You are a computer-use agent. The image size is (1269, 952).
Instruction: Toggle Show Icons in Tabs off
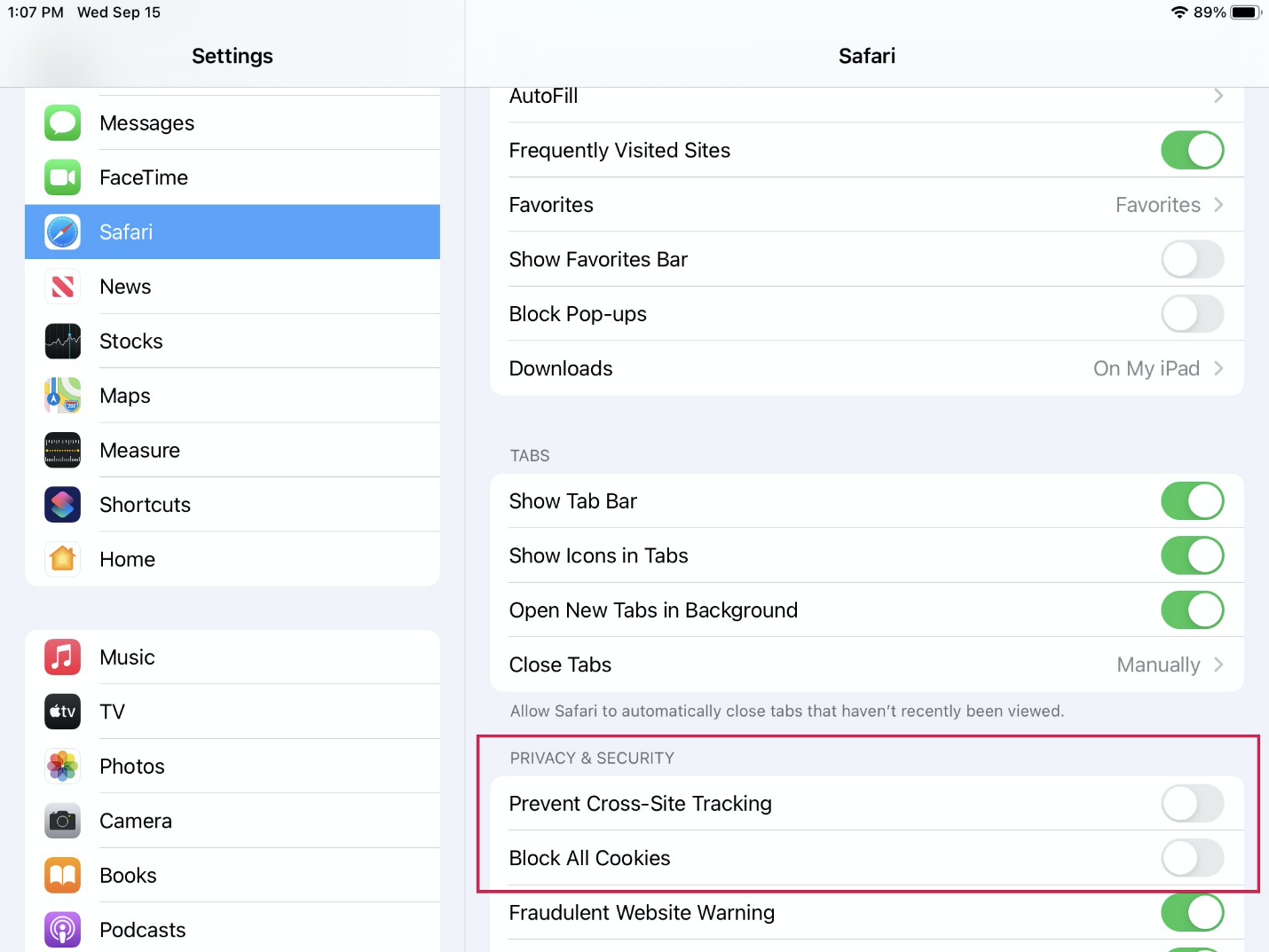pos(1192,555)
